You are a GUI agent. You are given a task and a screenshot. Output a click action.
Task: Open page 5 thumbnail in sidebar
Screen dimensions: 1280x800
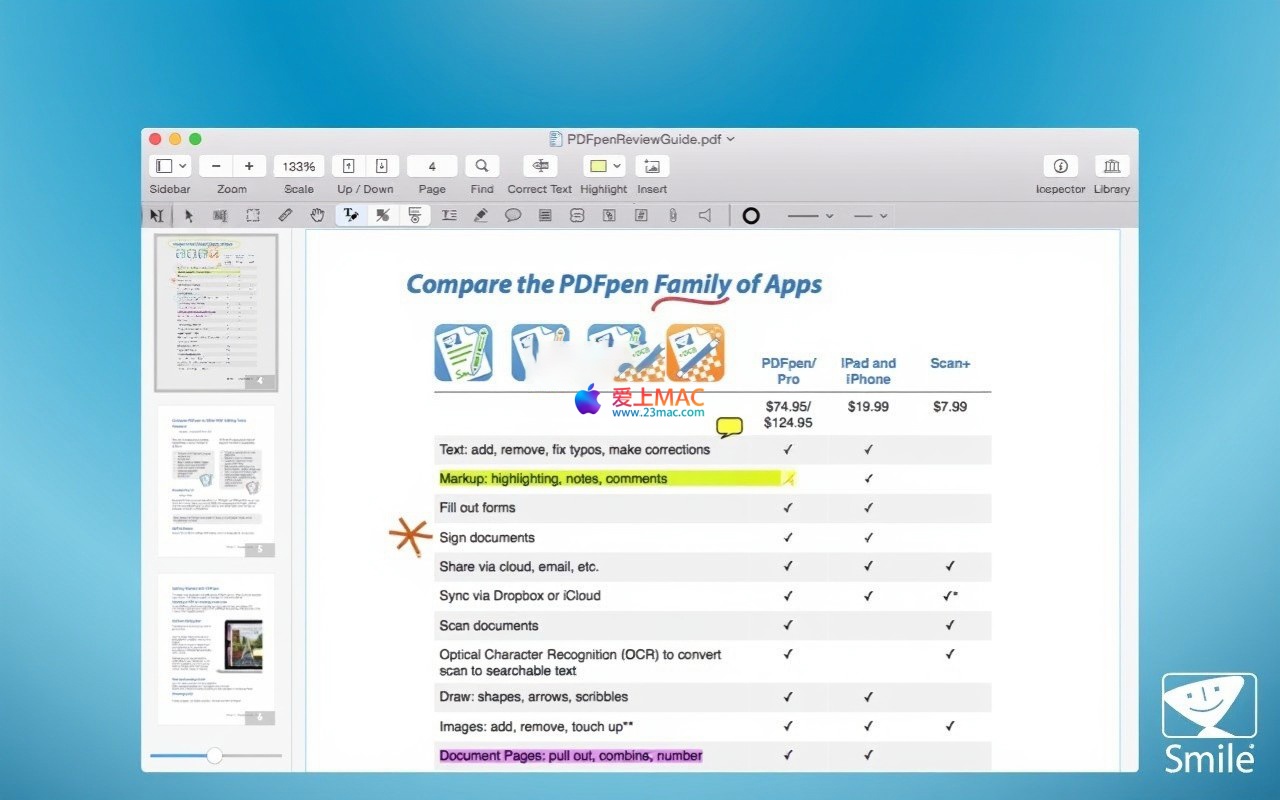(215, 481)
